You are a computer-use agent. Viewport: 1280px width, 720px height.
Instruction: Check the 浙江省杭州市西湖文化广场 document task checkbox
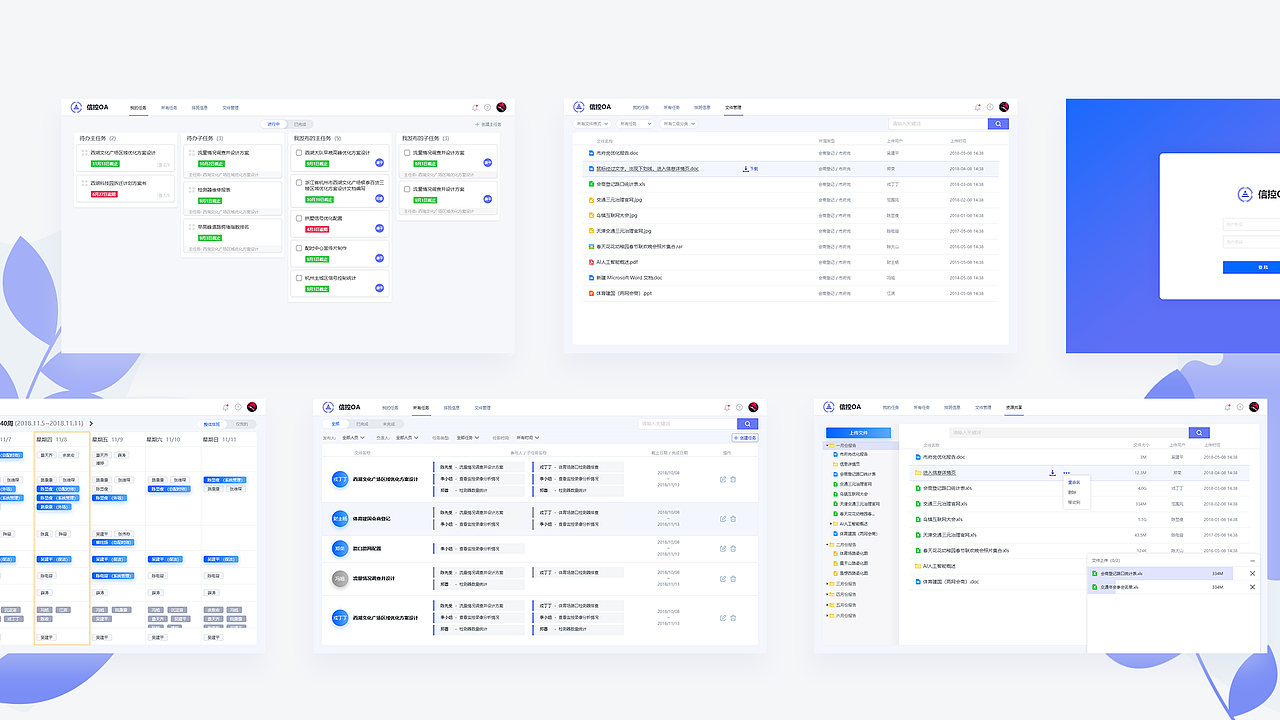(298, 183)
